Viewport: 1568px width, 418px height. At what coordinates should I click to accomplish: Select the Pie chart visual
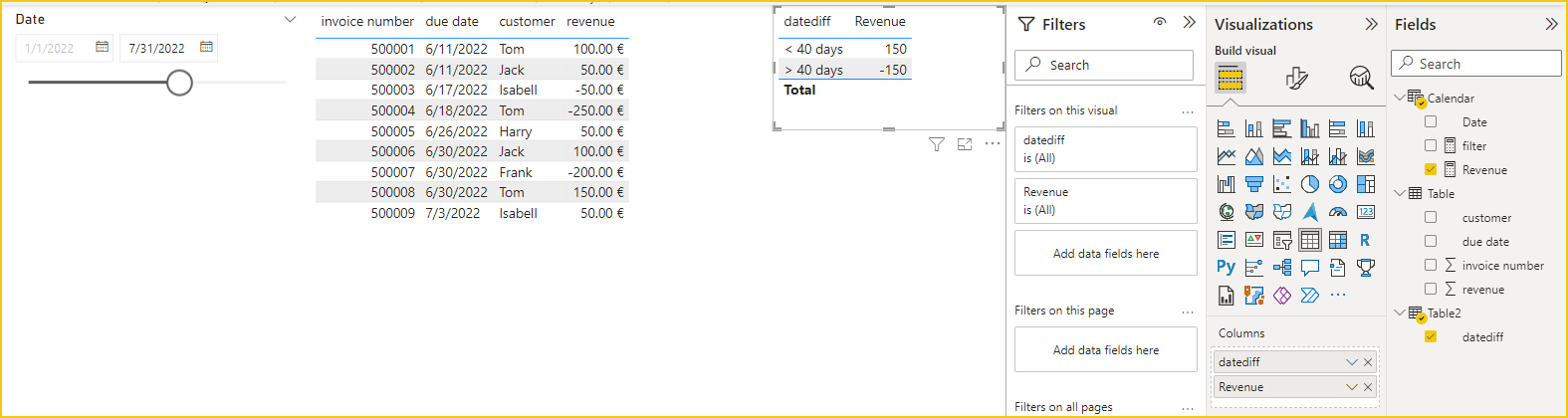1310,184
